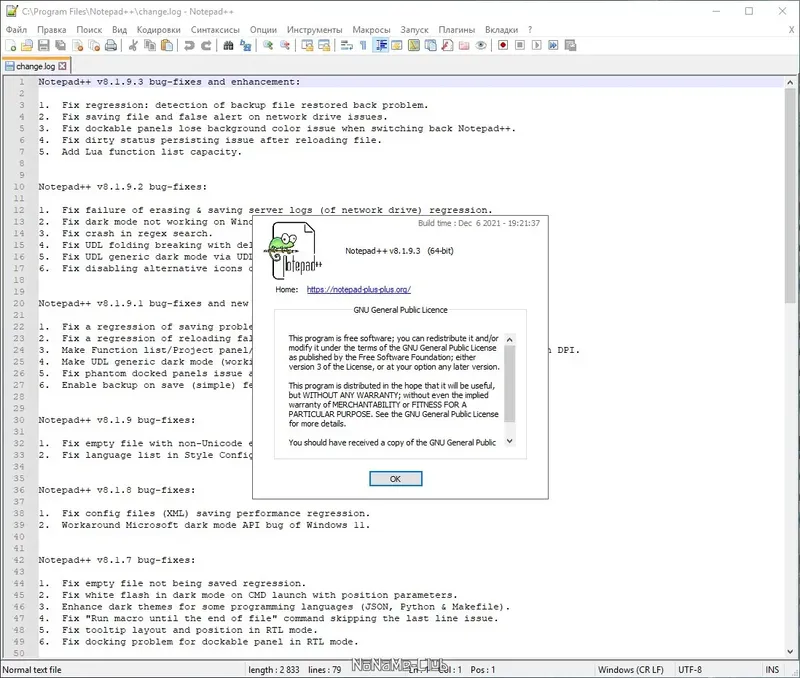Undo the last action via toolbar
Viewport: 800px width, 678px height.
189,46
